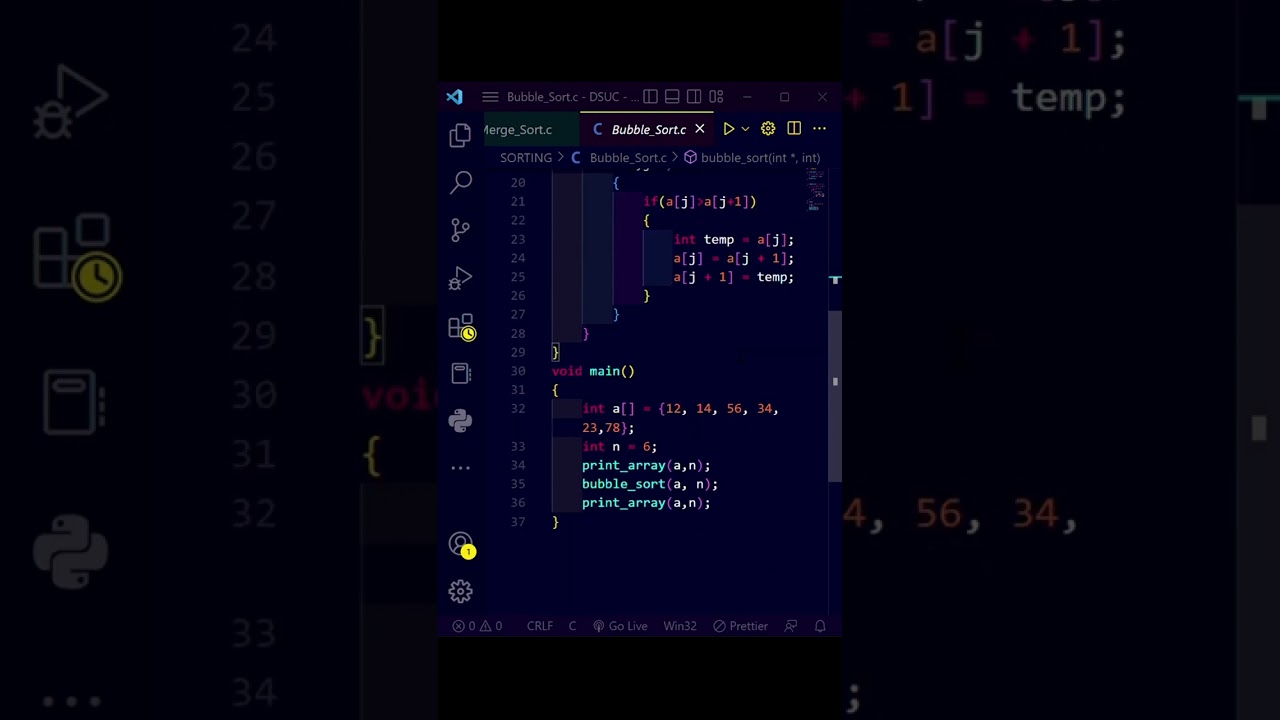Click 'print_array(a,n);' on line 36
This screenshot has height=720, width=1280.
(x=646, y=503)
